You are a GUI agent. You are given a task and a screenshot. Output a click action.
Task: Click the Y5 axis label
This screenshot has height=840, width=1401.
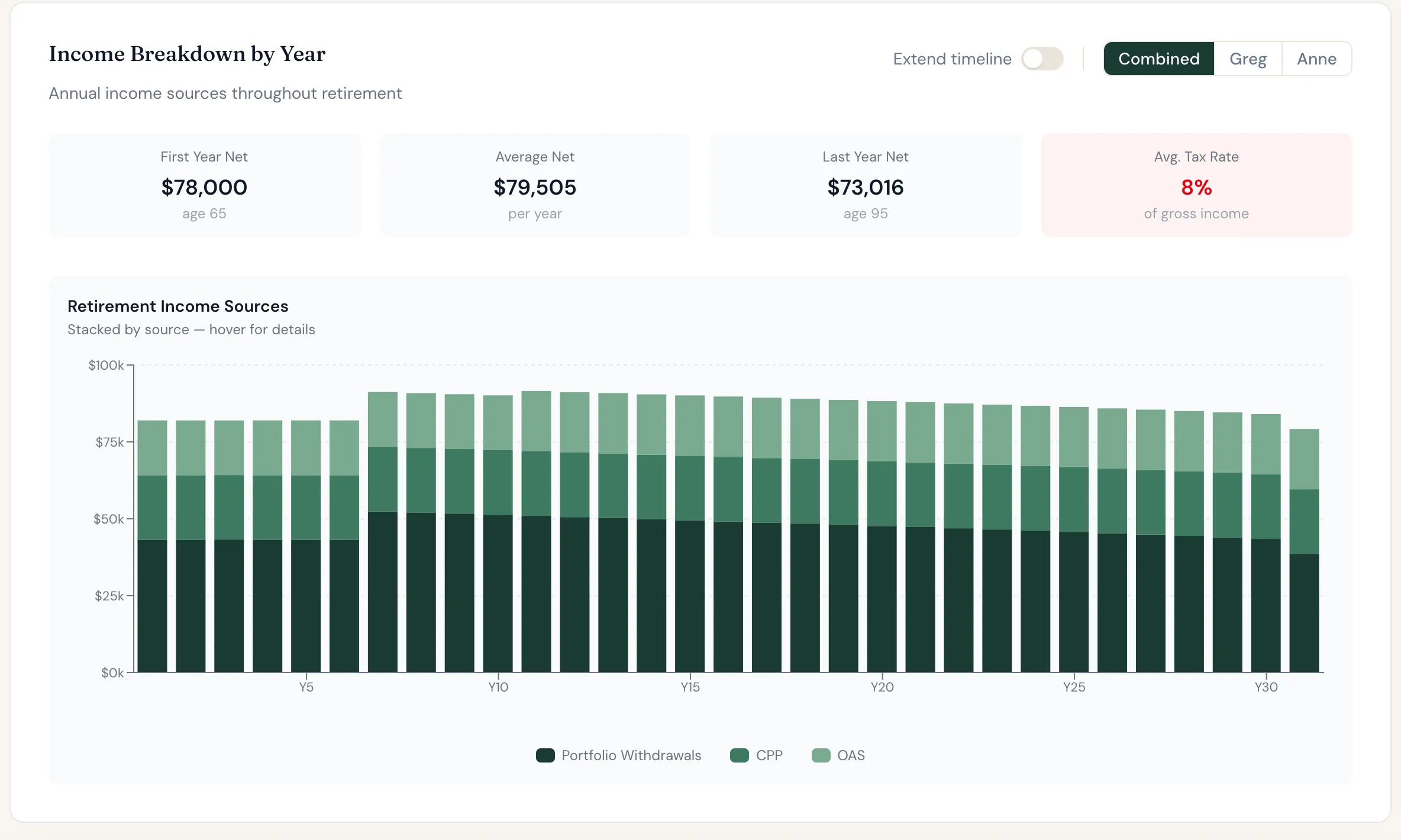[306, 687]
